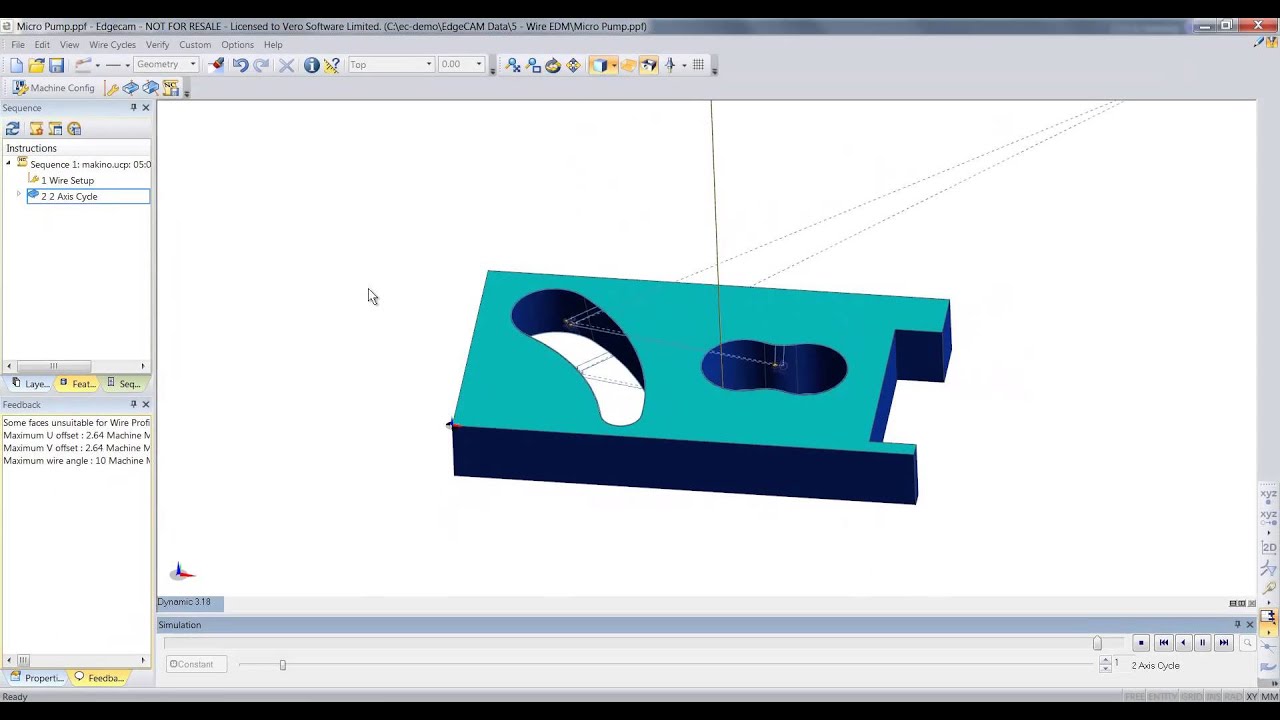1280x720 pixels.
Task: Click the Redo arrow icon
Action: (261, 65)
